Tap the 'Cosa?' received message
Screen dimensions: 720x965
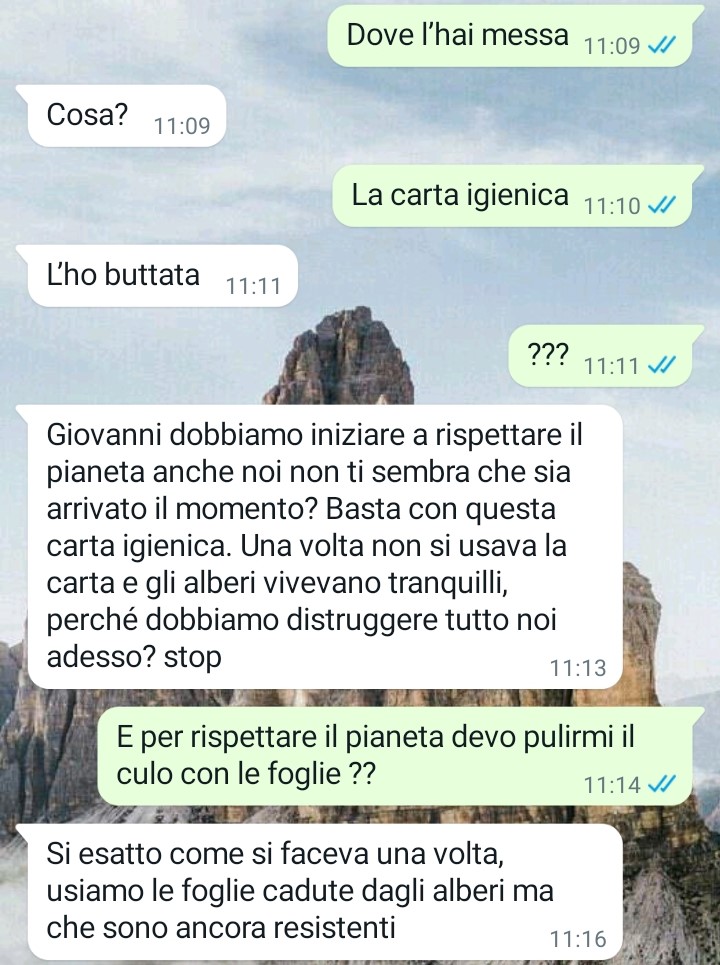[121, 116]
